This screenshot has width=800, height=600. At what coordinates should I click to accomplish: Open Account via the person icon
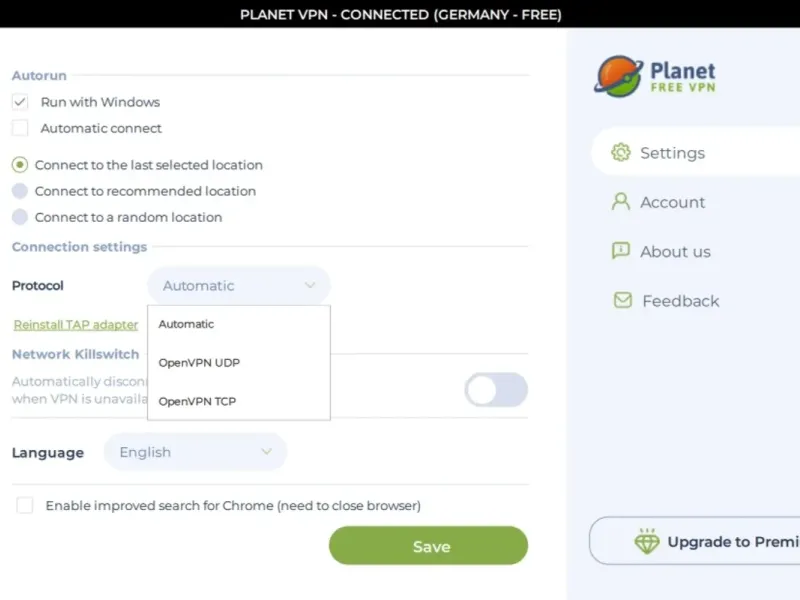[620, 202]
